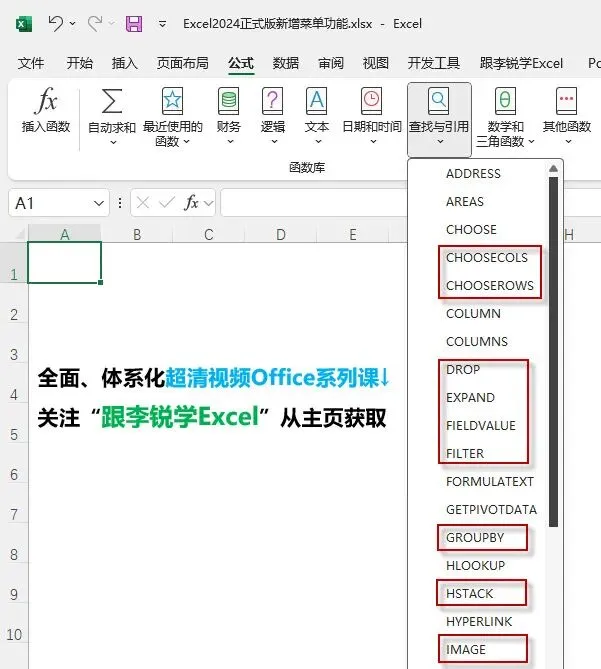The height and width of the screenshot is (669, 601).
Task: Click the function list scrollbar thumb
Action: point(554,352)
